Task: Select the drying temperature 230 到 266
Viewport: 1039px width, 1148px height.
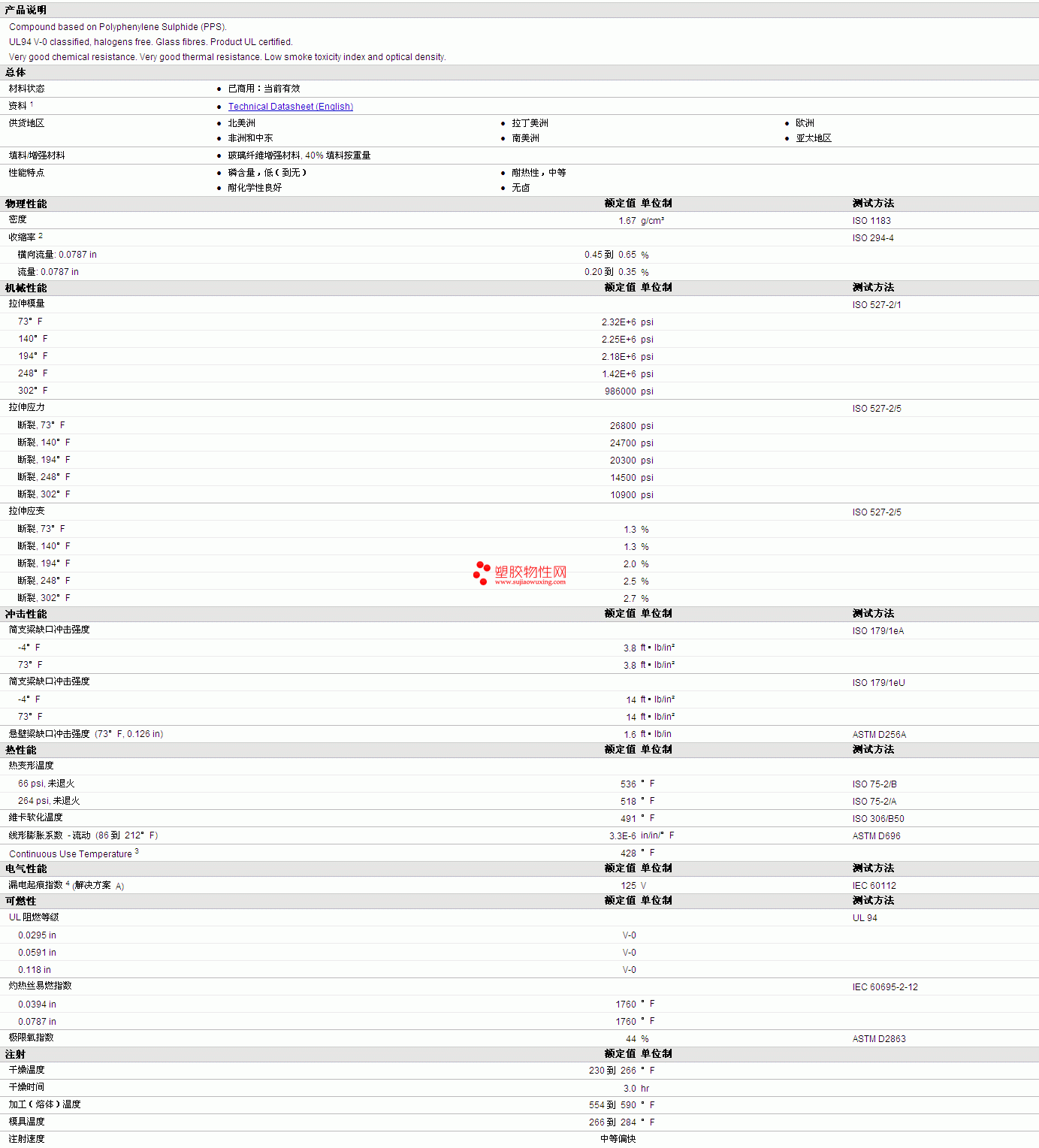Action: [612, 1071]
